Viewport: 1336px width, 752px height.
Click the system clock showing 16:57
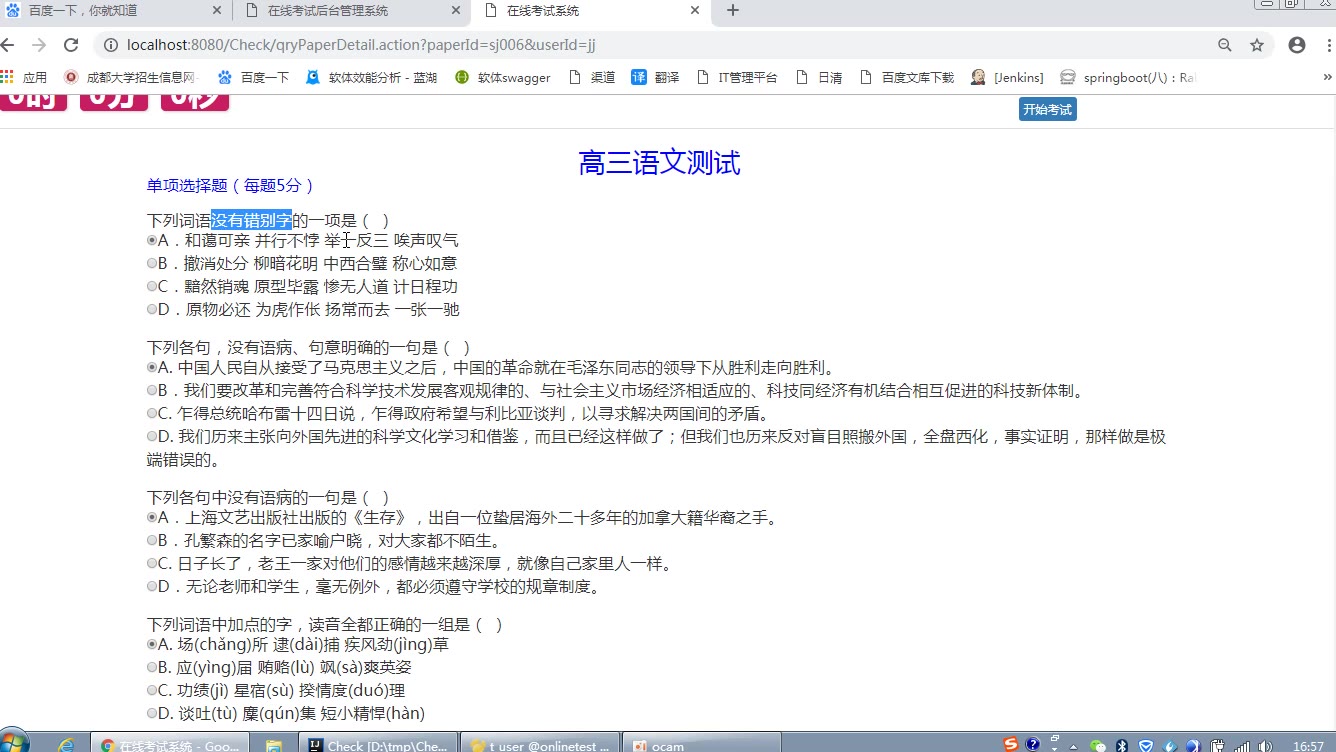pos(1309,746)
